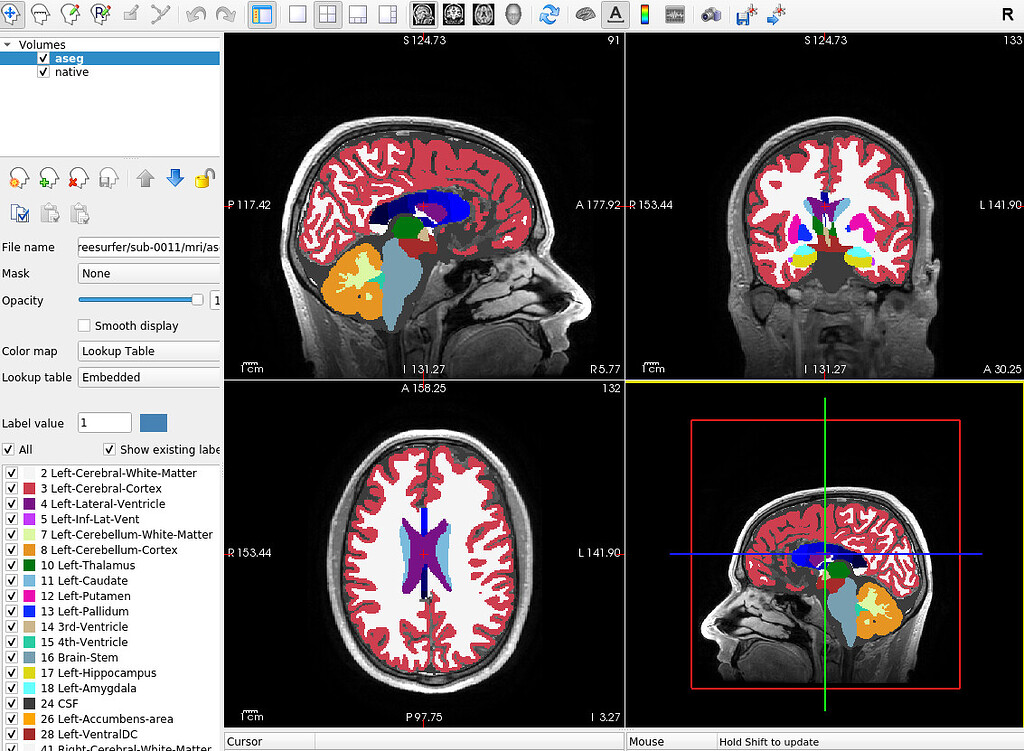This screenshot has width=1024, height=751.
Task: Open the Lookup table dropdown
Action: click(148, 377)
